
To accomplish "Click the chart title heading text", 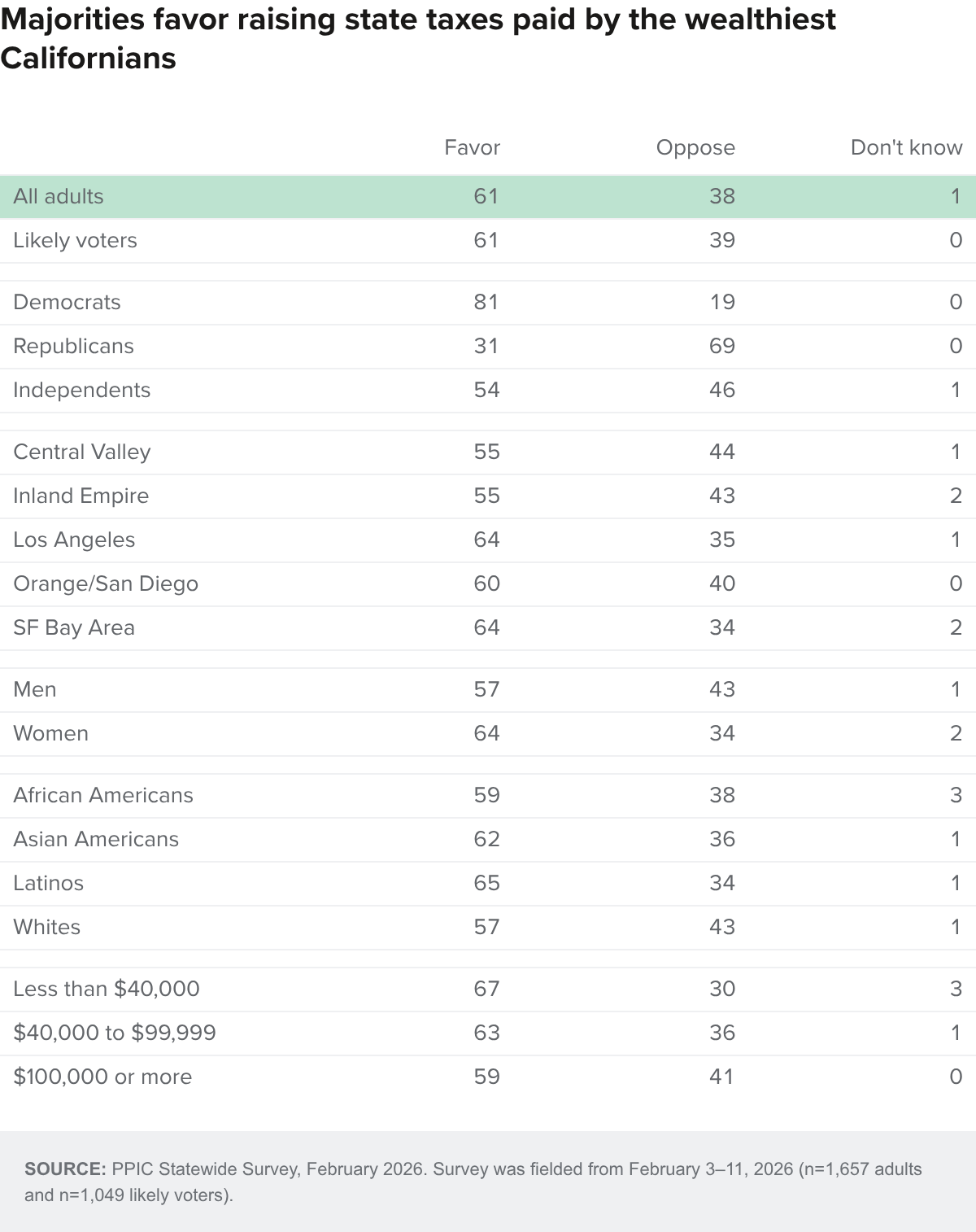I will click(x=418, y=38).
